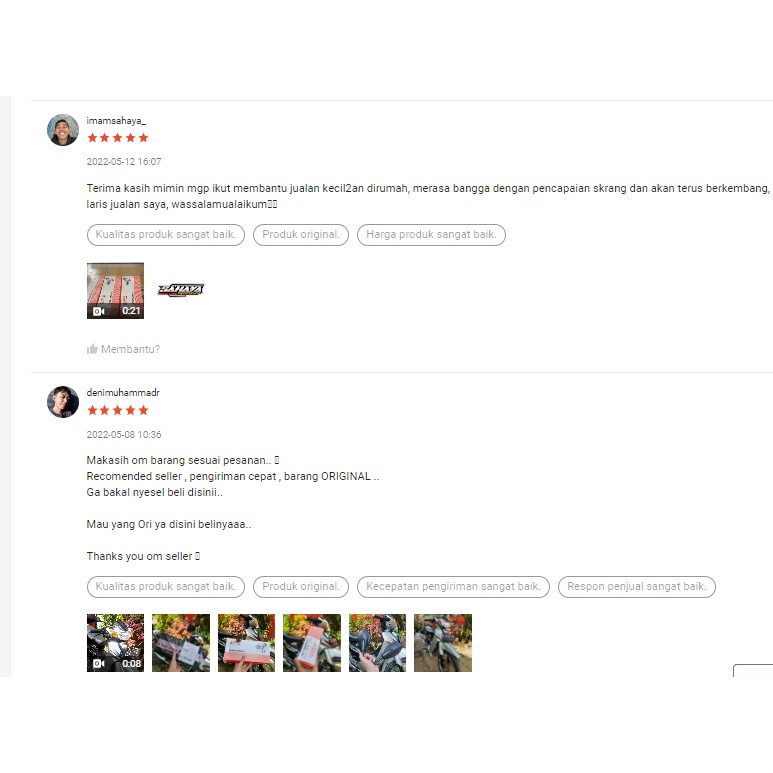Open imamsahaya_ username link
Viewport: 773px width, 773px height.
[x=116, y=121]
